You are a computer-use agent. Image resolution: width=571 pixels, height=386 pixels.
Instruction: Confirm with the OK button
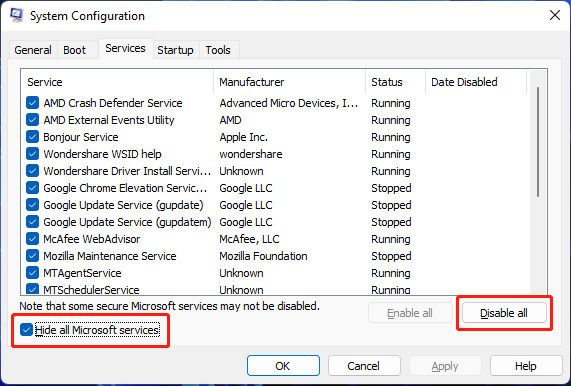(x=283, y=366)
